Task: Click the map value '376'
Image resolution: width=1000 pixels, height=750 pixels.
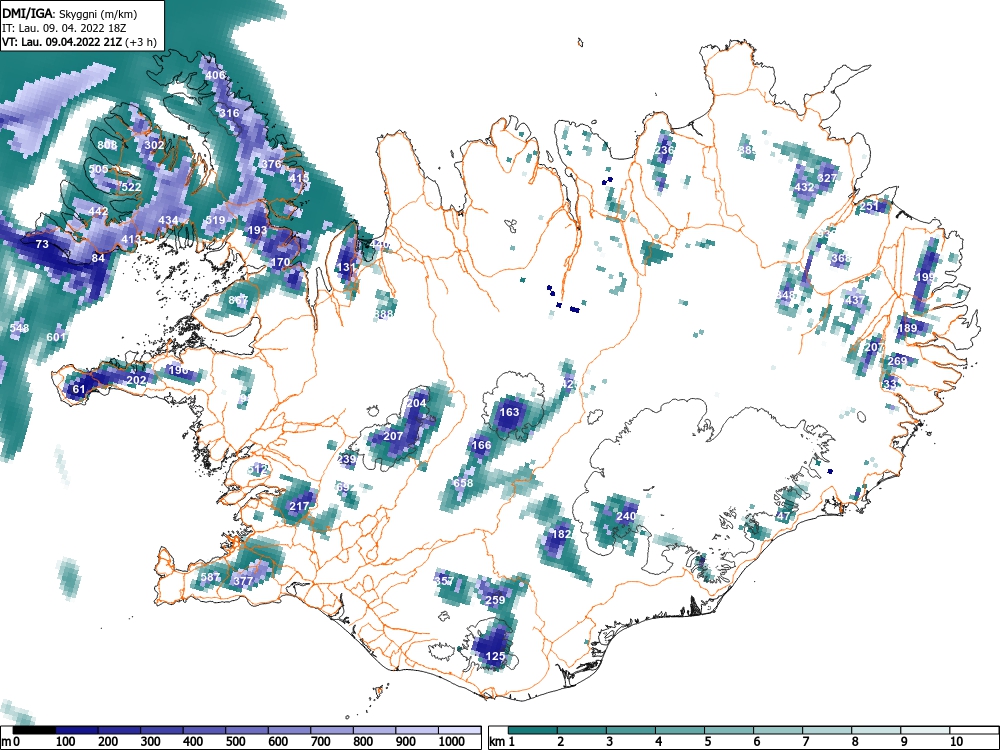Action: point(271,164)
